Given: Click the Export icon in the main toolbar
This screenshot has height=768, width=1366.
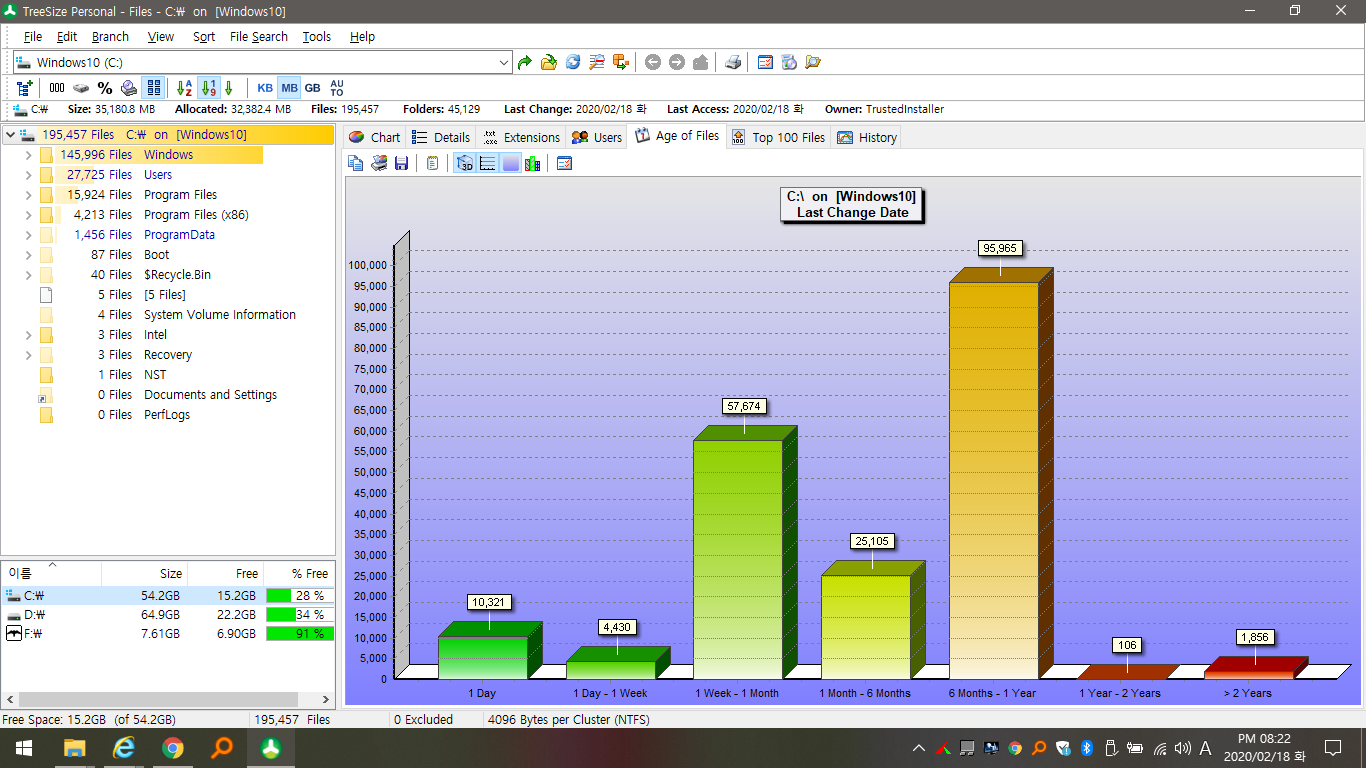Looking at the screenshot, I should (621, 62).
